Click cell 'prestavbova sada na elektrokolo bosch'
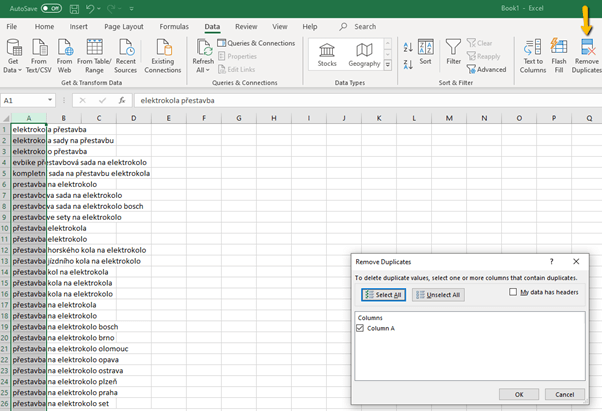 [x=29, y=206]
